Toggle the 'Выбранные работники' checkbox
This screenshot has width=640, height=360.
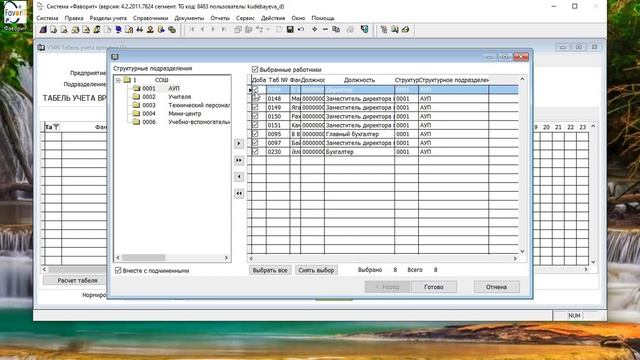pyautogui.click(x=255, y=69)
